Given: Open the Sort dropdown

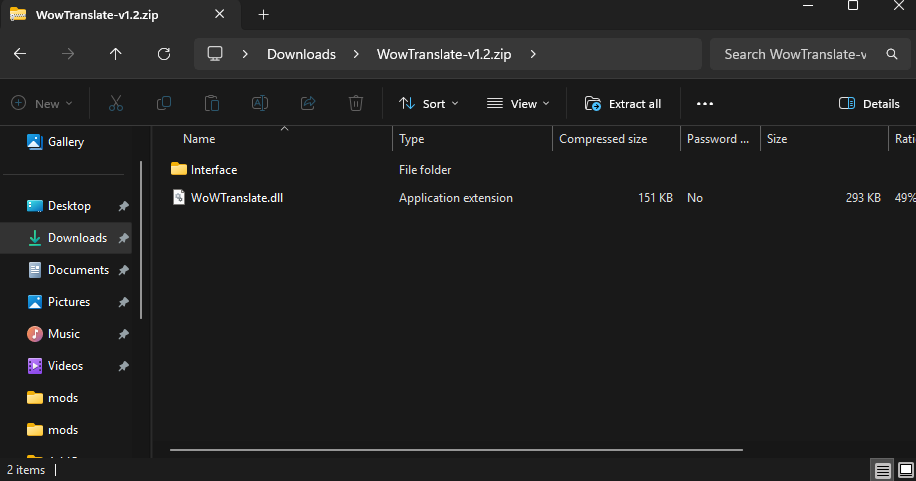Looking at the screenshot, I should pyautogui.click(x=429, y=103).
